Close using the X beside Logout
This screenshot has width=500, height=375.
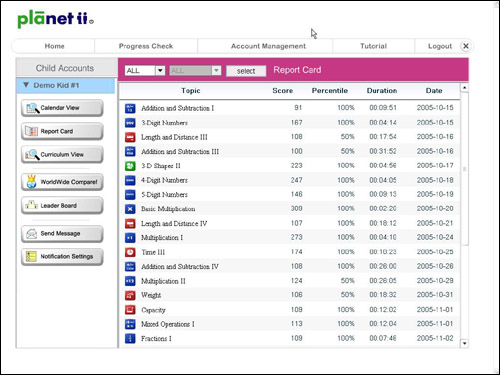(466, 46)
